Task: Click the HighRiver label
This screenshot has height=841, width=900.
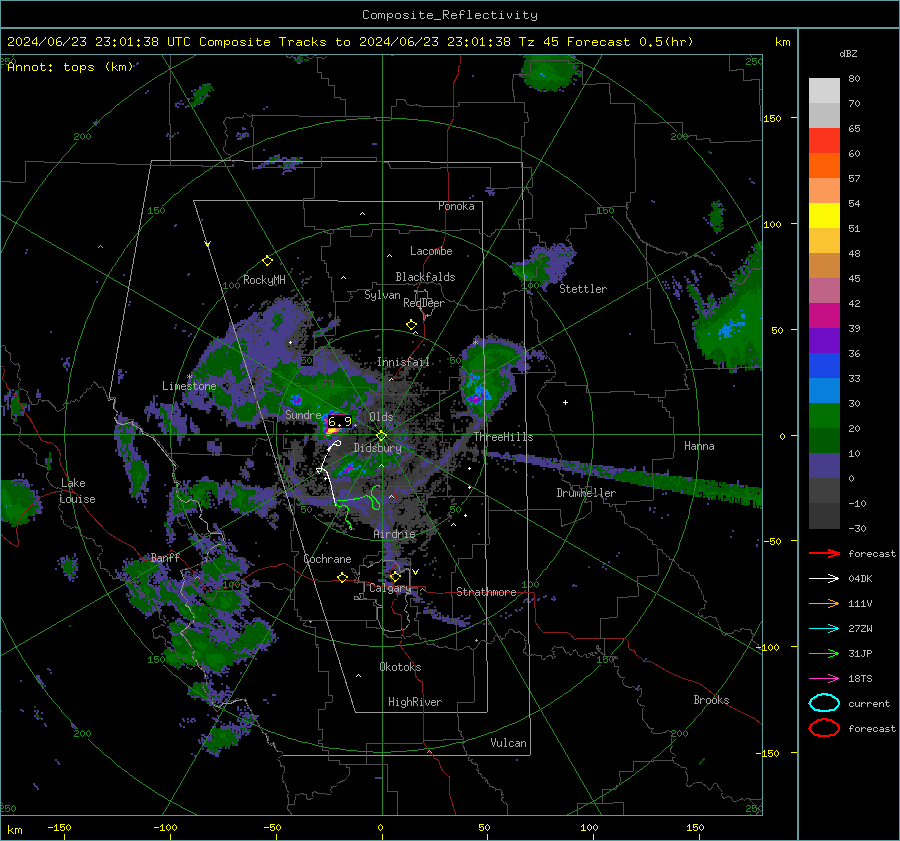Action: pos(415,702)
